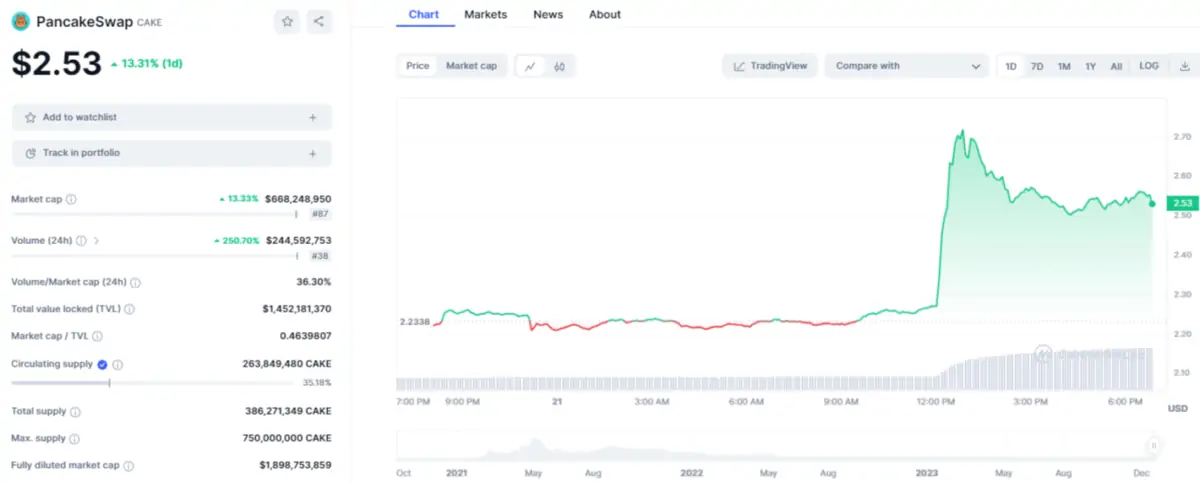The height and width of the screenshot is (483, 1200).
Task: Open the Markets tab
Action: coord(486,15)
